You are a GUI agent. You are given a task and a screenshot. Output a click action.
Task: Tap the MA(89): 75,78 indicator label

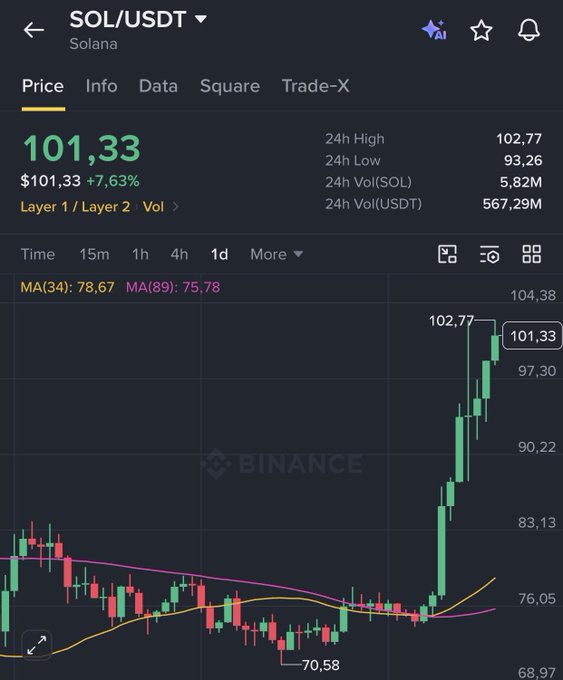[173, 287]
